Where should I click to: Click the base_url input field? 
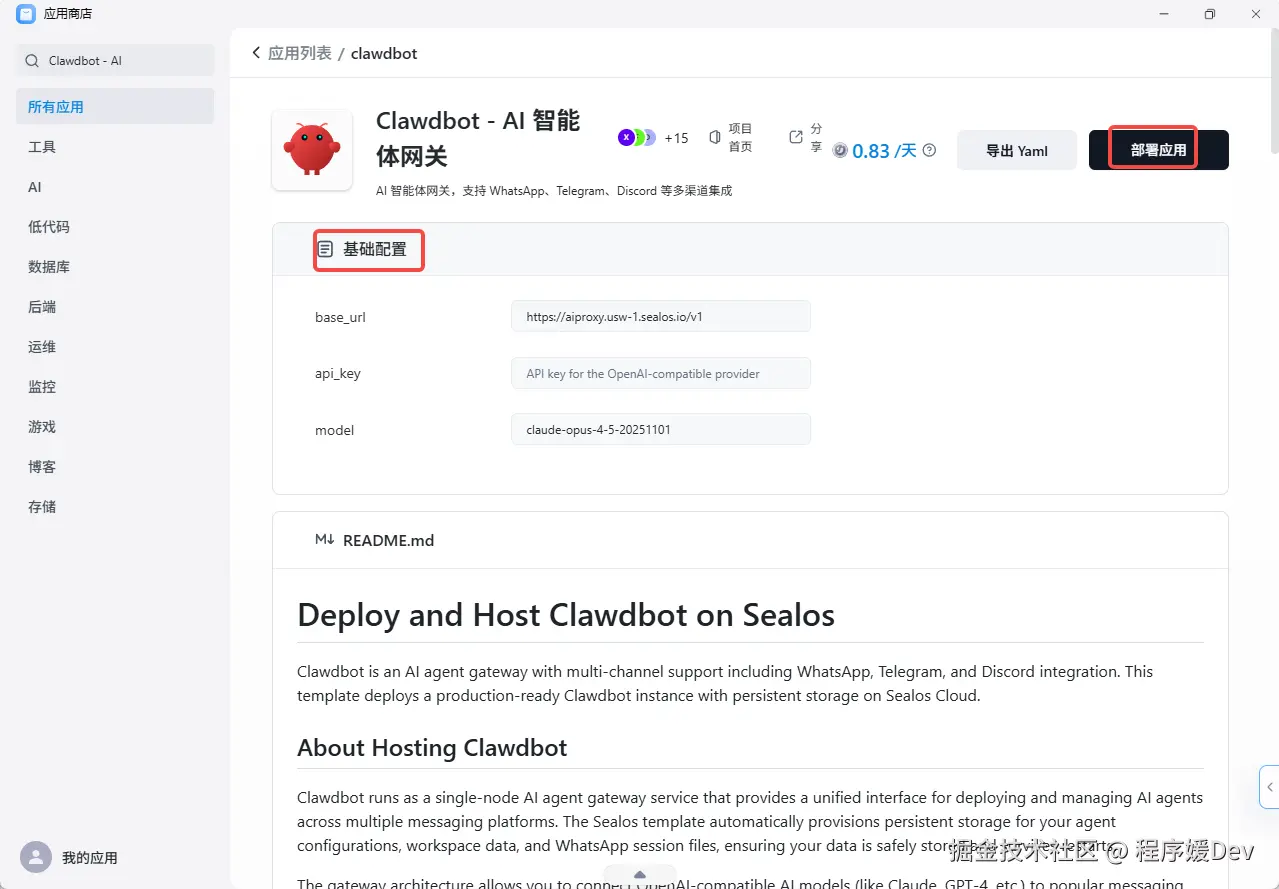point(661,316)
